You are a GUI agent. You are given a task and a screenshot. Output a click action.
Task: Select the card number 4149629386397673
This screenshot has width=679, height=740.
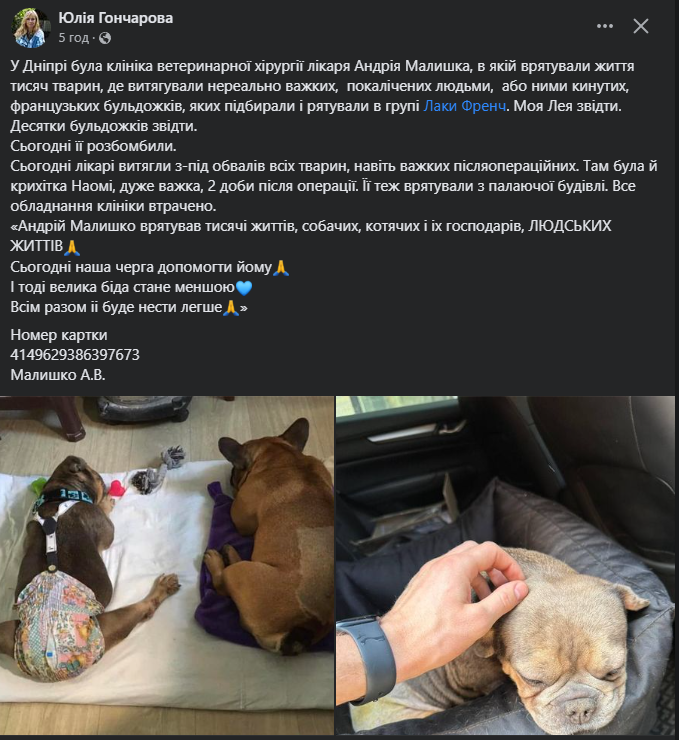(x=75, y=354)
